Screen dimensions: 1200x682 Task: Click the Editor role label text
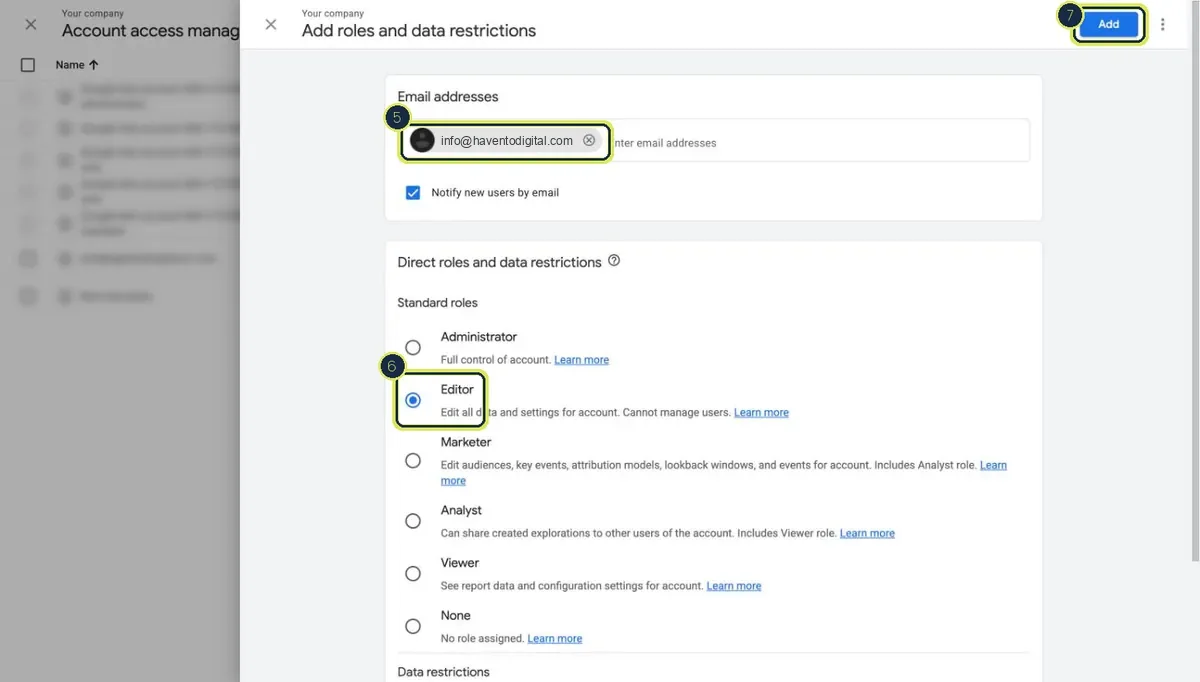click(457, 389)
